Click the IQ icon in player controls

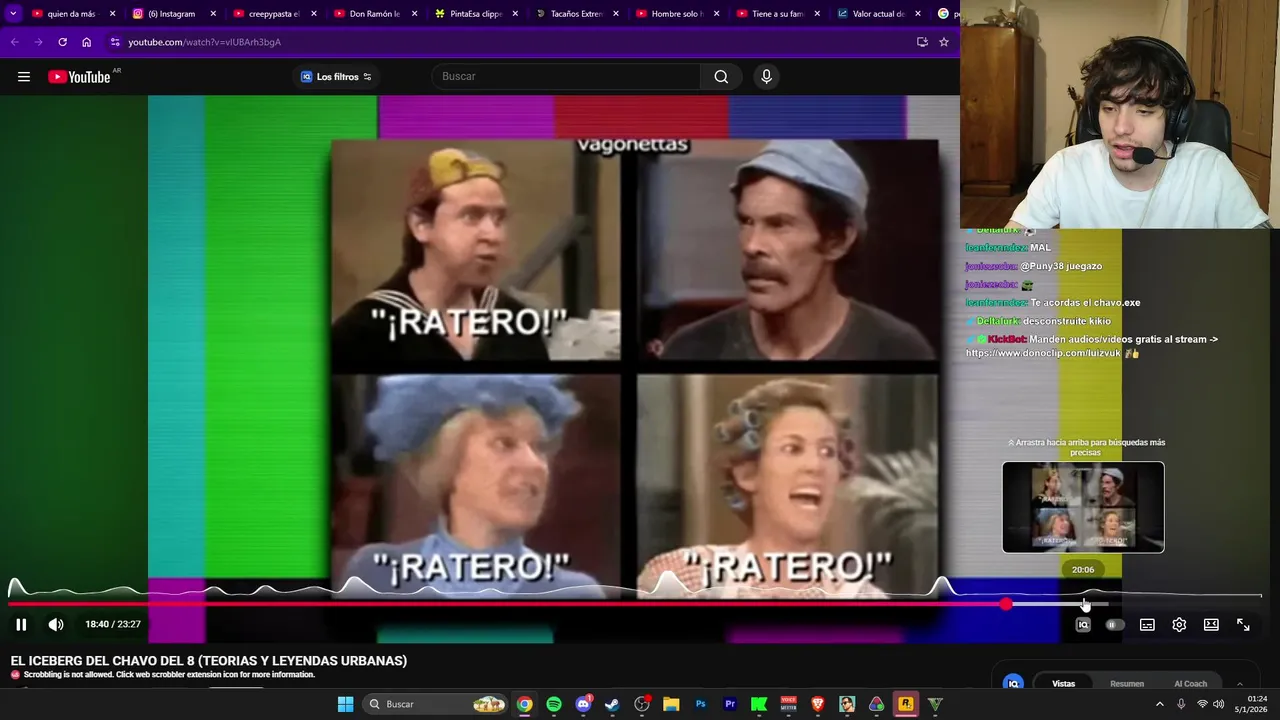pyautogui.click(x=1082, y=625)
